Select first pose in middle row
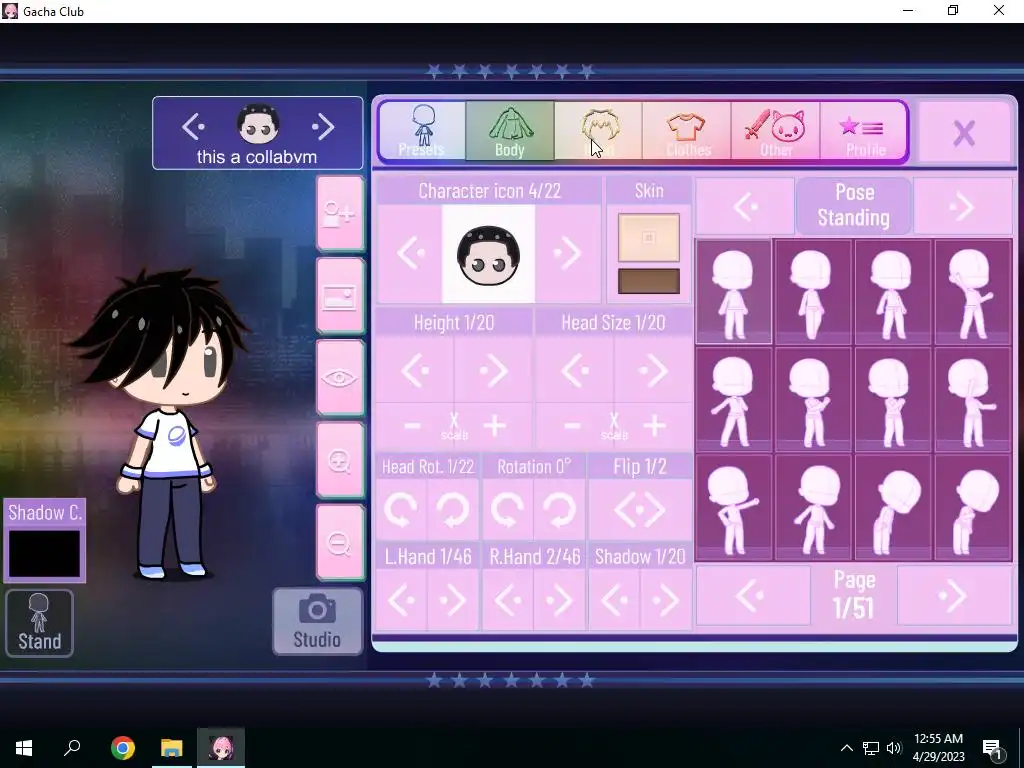 (733, 400)
